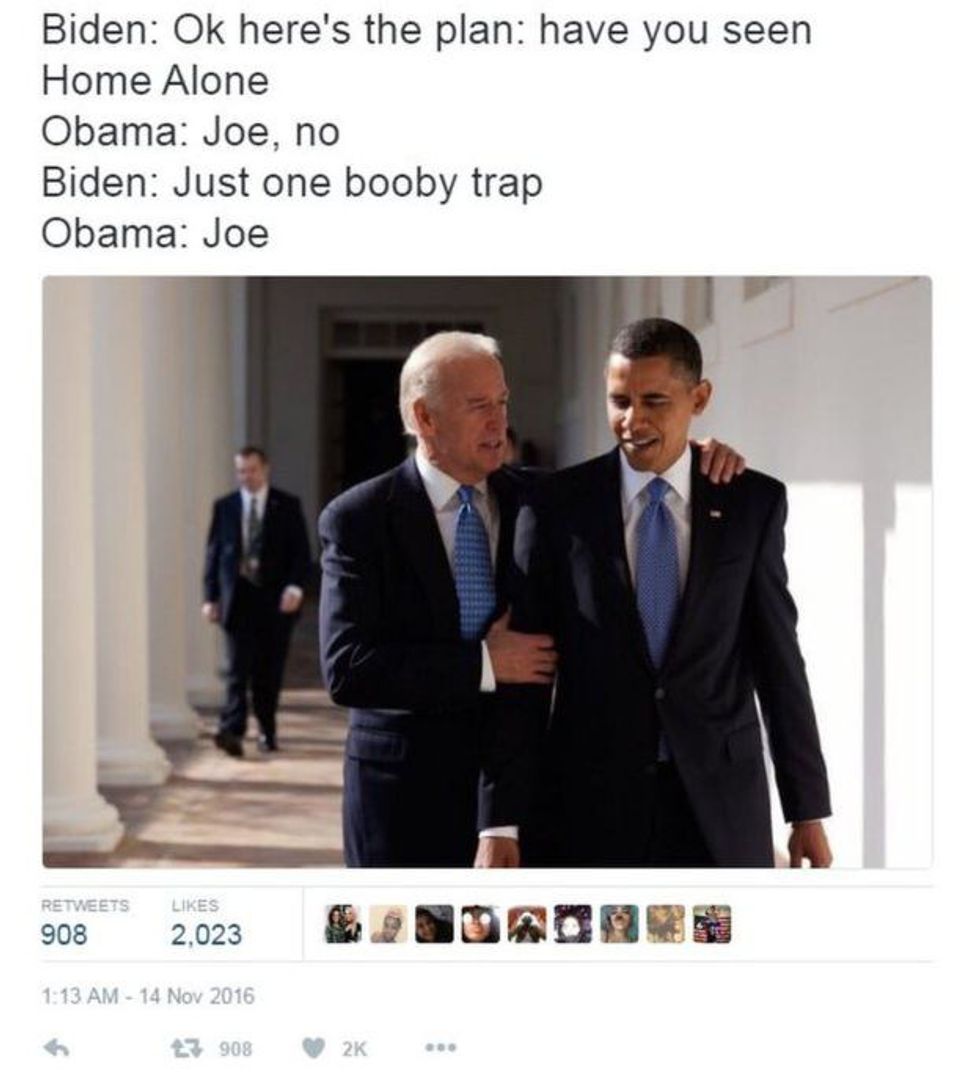The height and width of the screenshot is (1079, 980).
Task: Open fifth liker avatar with hands covering face
Action: (x=528, y=923)
